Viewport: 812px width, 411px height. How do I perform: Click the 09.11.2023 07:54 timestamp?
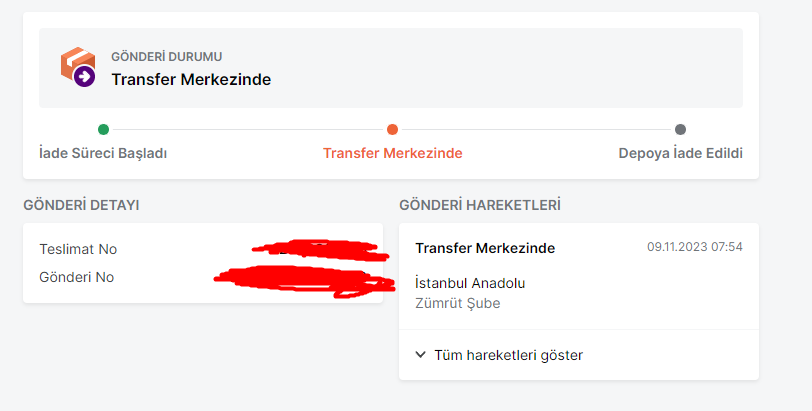point(694,247)
